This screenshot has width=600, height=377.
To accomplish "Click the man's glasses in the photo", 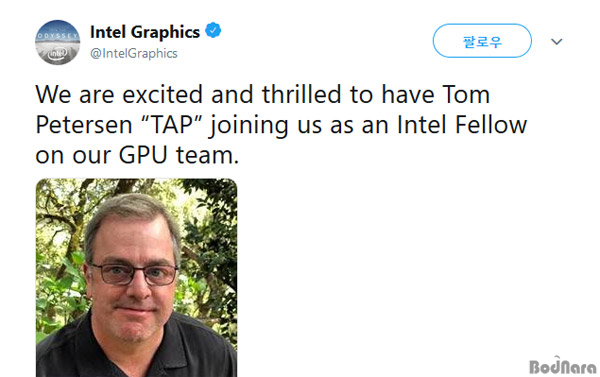I will (134, 274).
